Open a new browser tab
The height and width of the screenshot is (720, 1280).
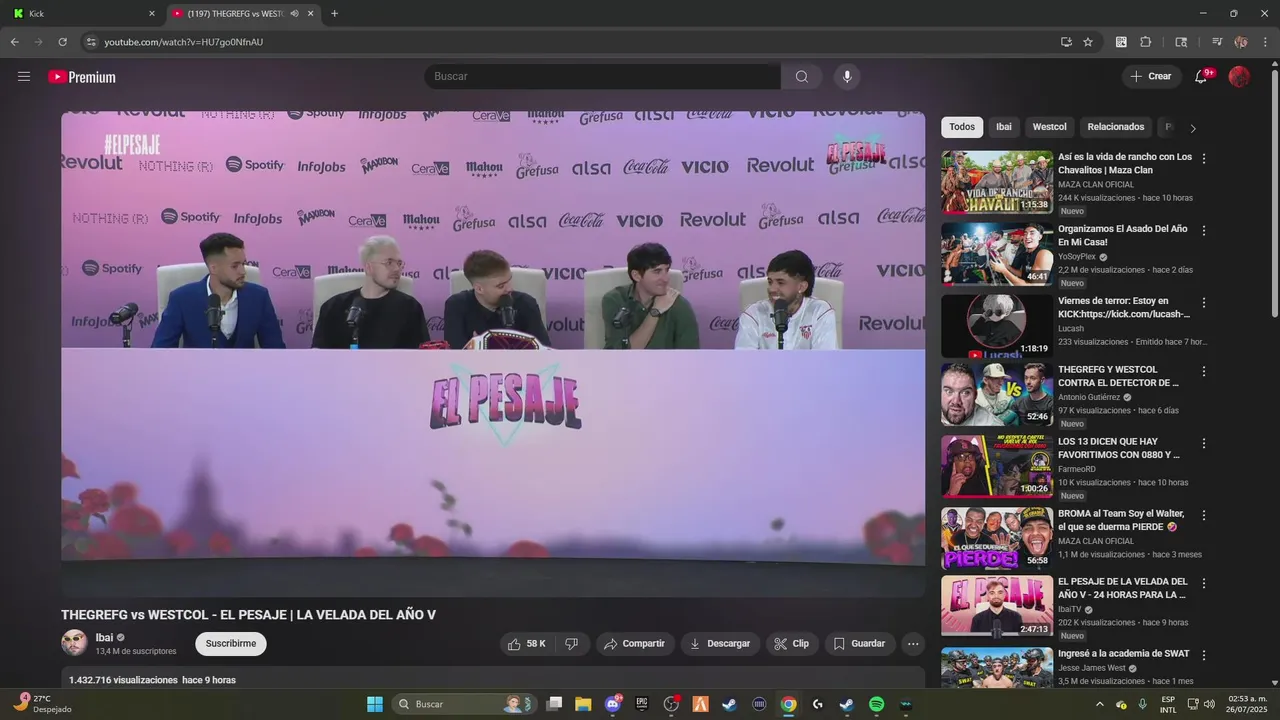click(334, 14)
